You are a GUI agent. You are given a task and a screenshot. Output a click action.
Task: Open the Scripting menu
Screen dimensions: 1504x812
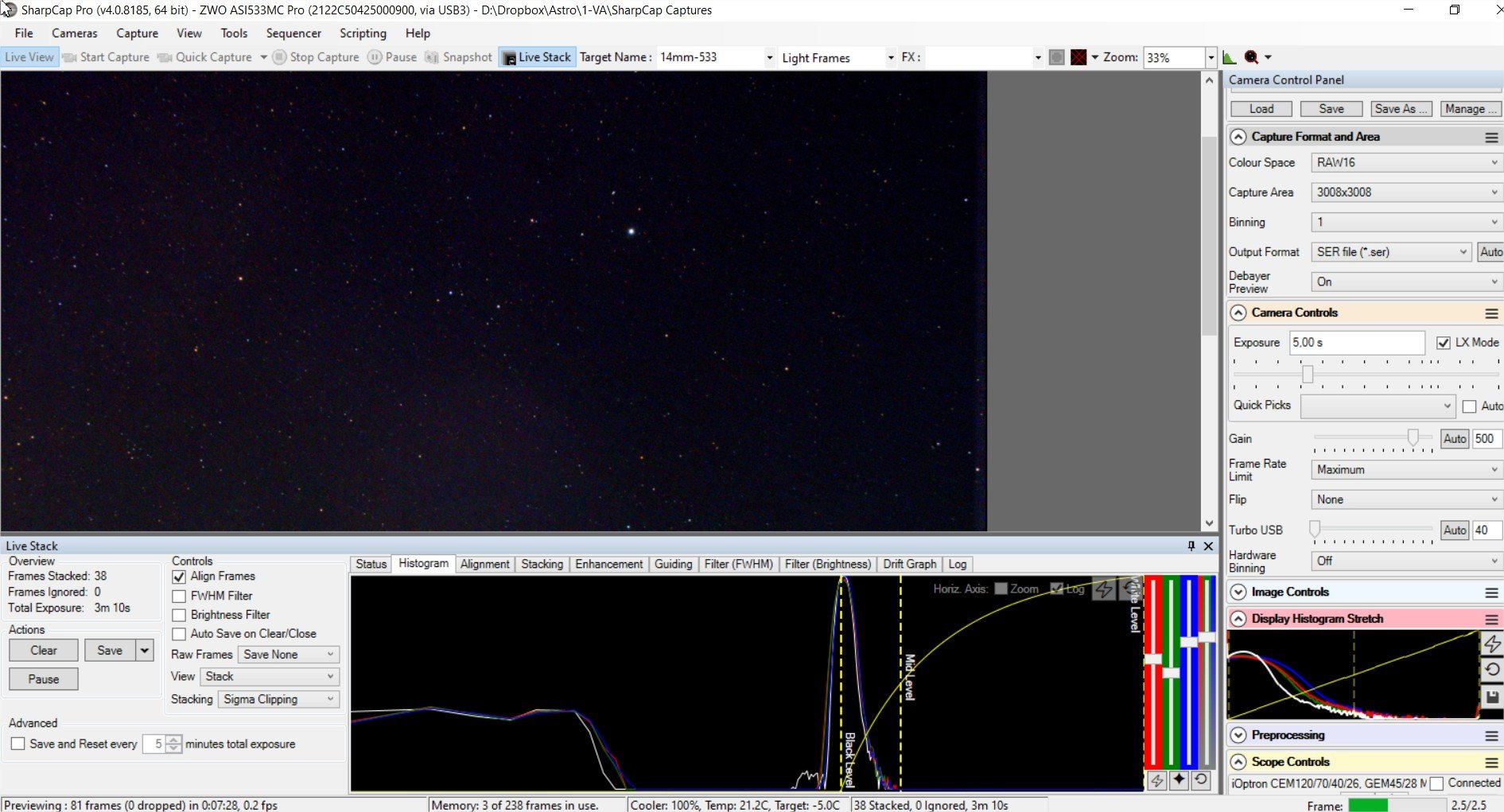pyautogui.click(x=363, y=33)
